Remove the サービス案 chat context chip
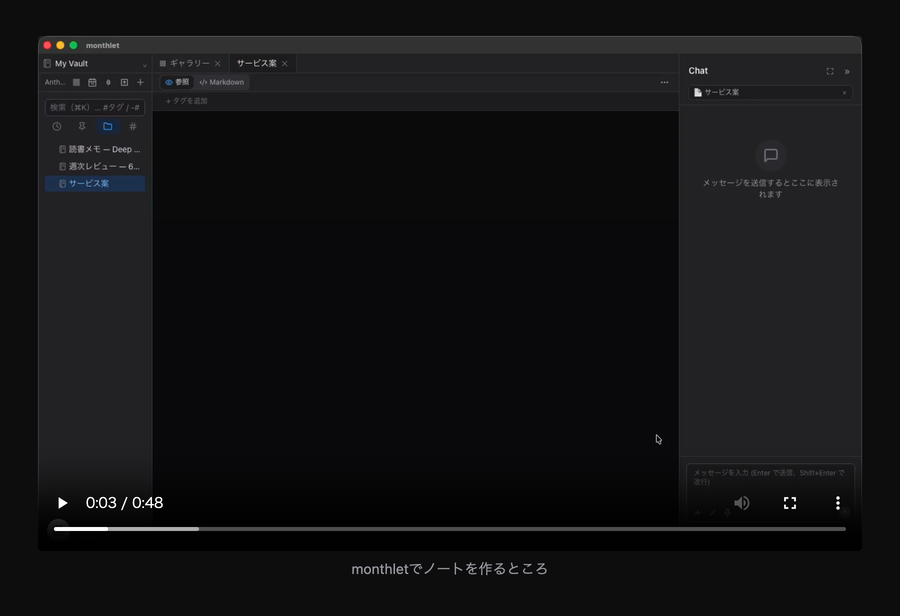Viewport: 900px width, 616px height. [x=844, y=92]
